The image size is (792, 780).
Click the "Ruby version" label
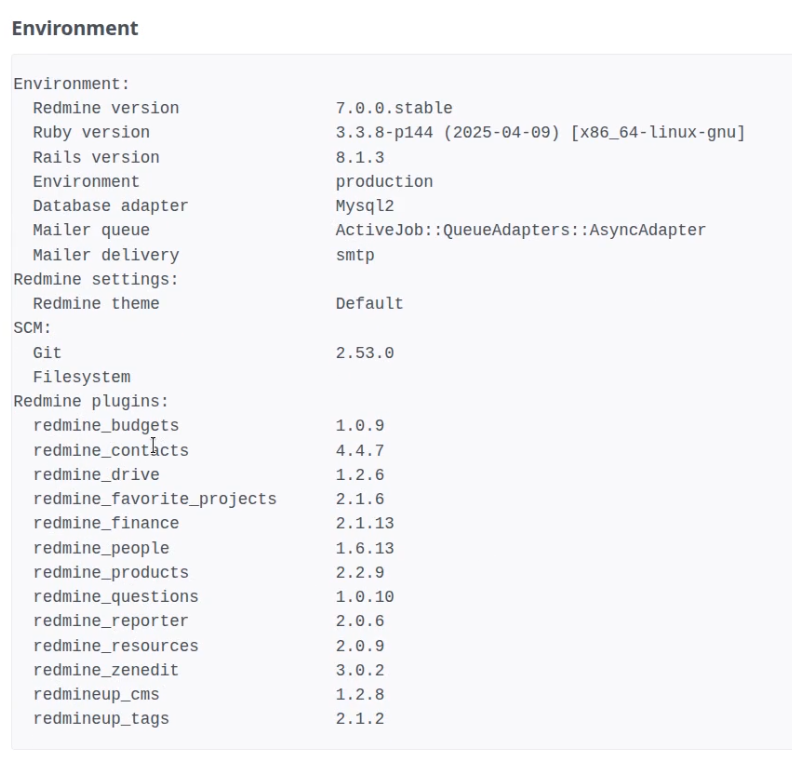pyautogui.click(x=91, y=132)
